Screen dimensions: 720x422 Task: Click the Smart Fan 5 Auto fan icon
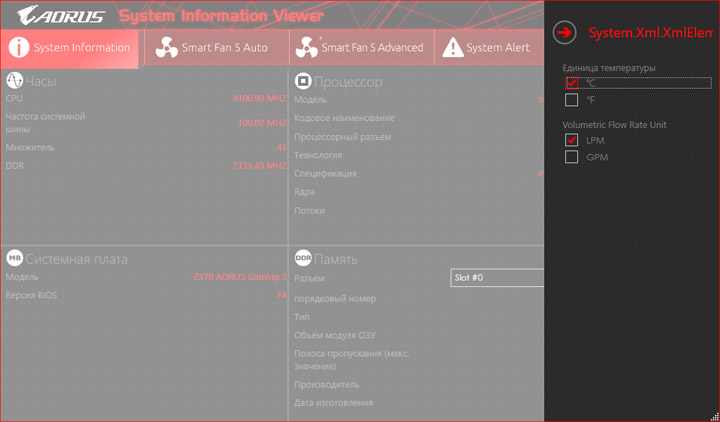(x=166, y=47)
